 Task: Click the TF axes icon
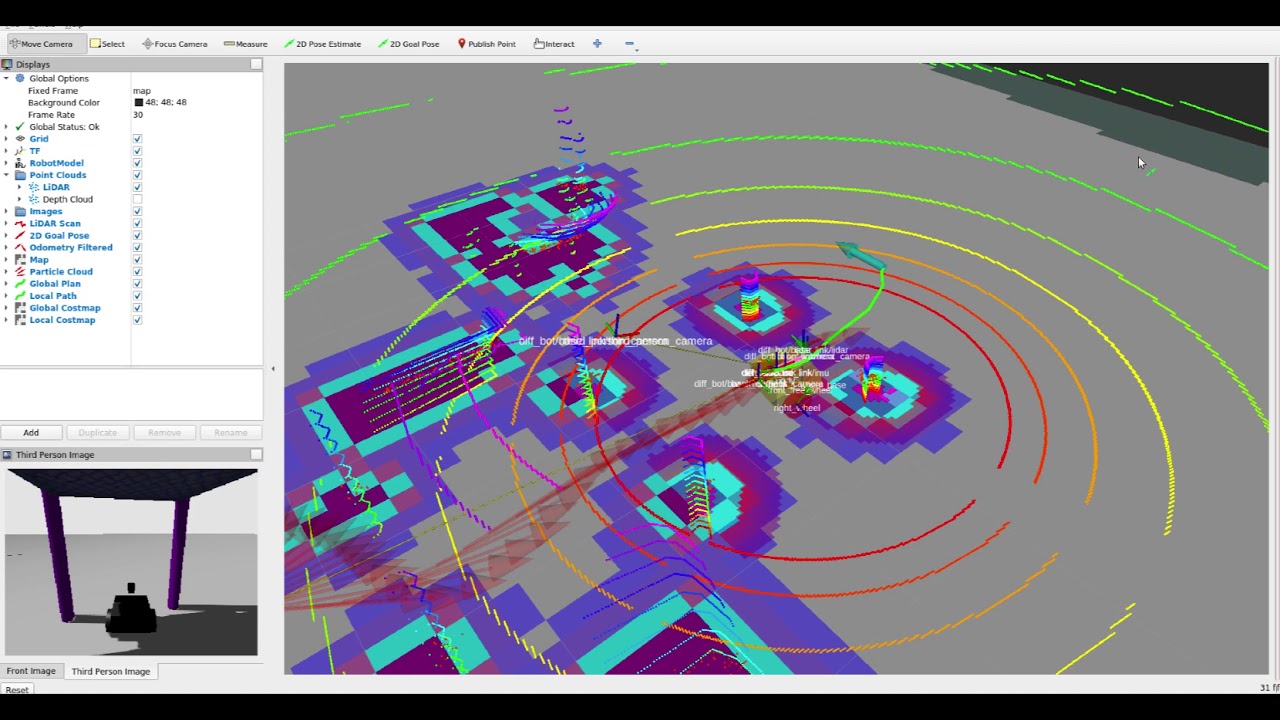[20, 151]
